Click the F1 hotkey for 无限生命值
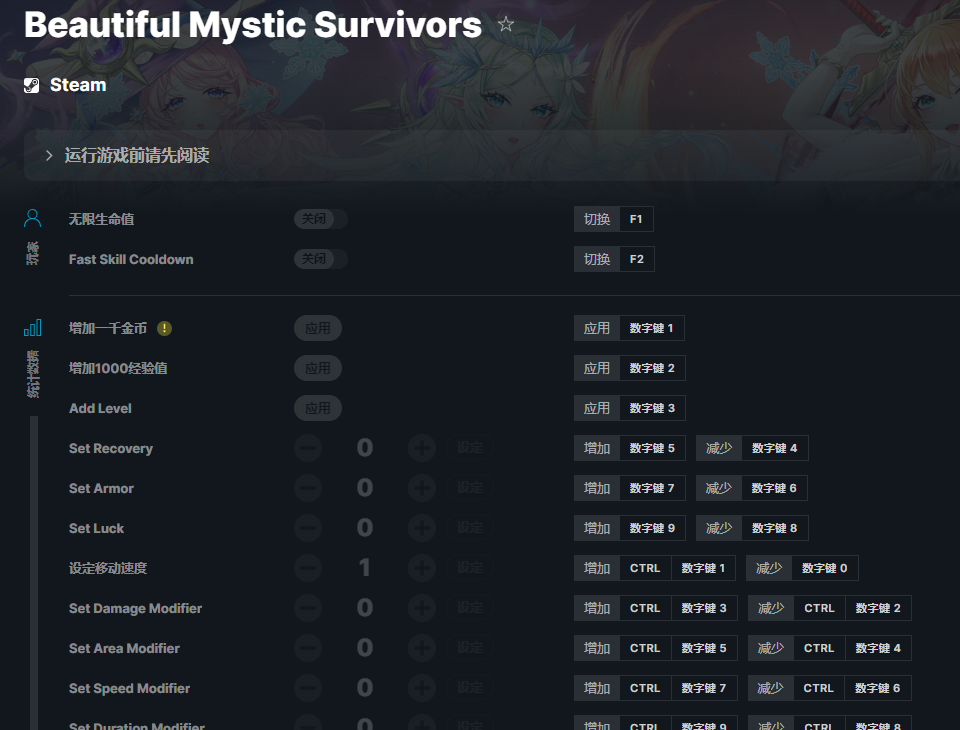 (x=636, y=219)
